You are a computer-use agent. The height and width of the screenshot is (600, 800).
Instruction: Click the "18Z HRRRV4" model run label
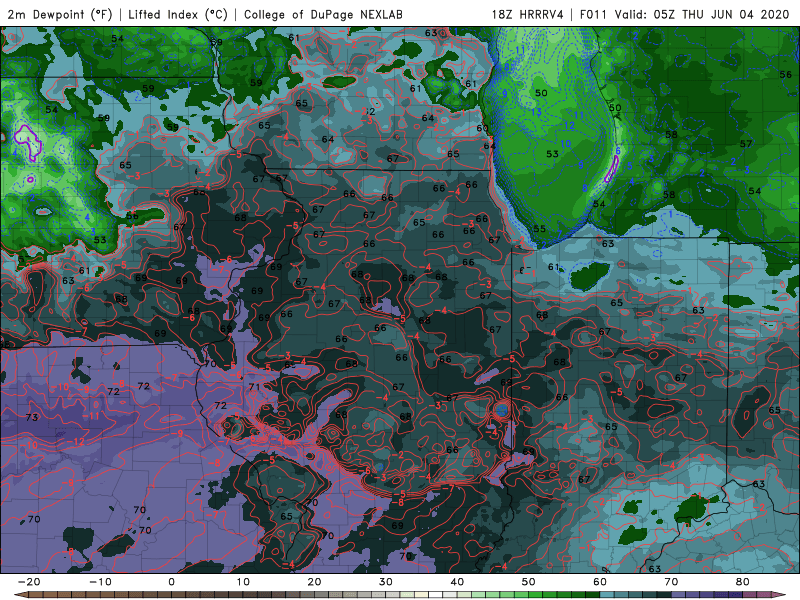(528, 15)
